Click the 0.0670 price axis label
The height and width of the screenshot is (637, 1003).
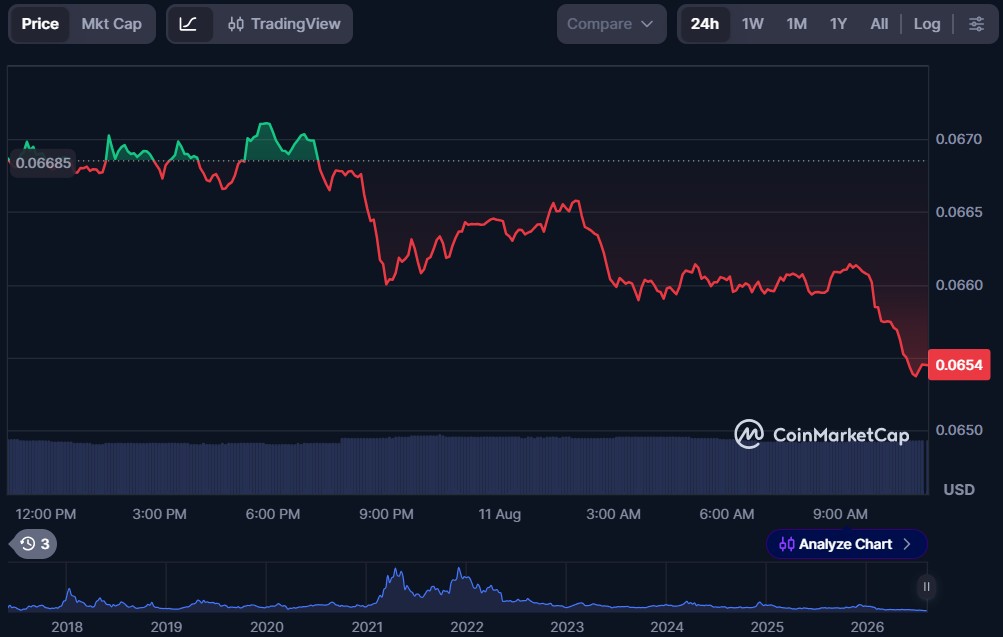tap(958, 139)
